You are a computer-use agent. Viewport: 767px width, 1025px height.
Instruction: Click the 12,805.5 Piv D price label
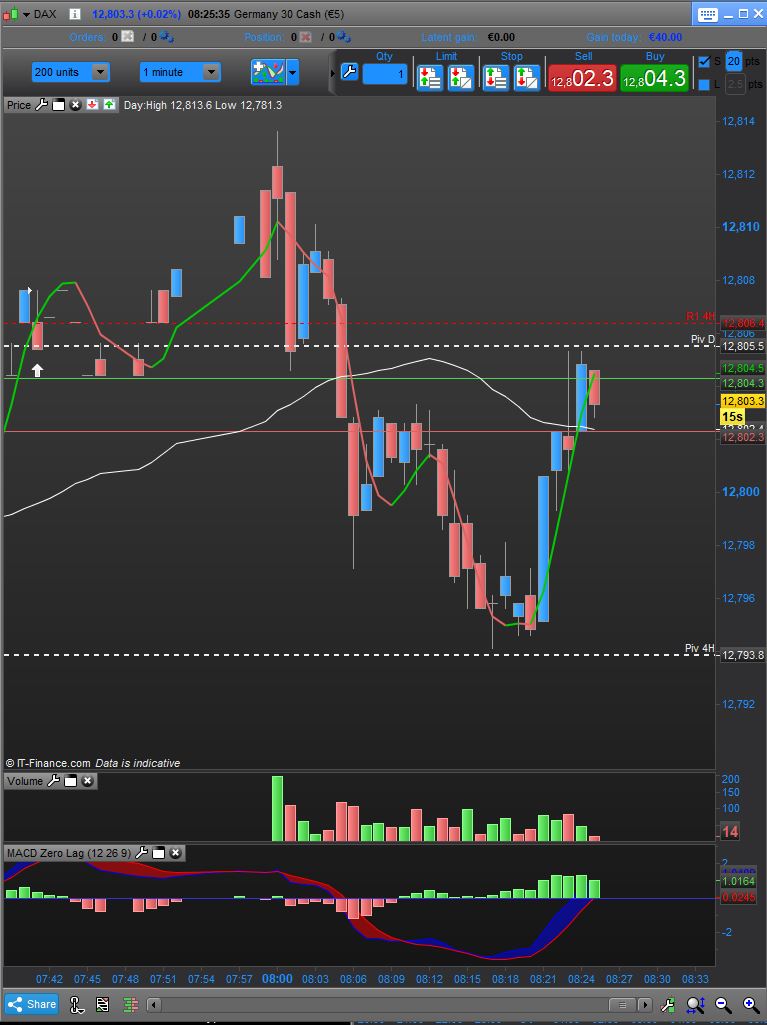pyautogui.click(x=742, y=346)
